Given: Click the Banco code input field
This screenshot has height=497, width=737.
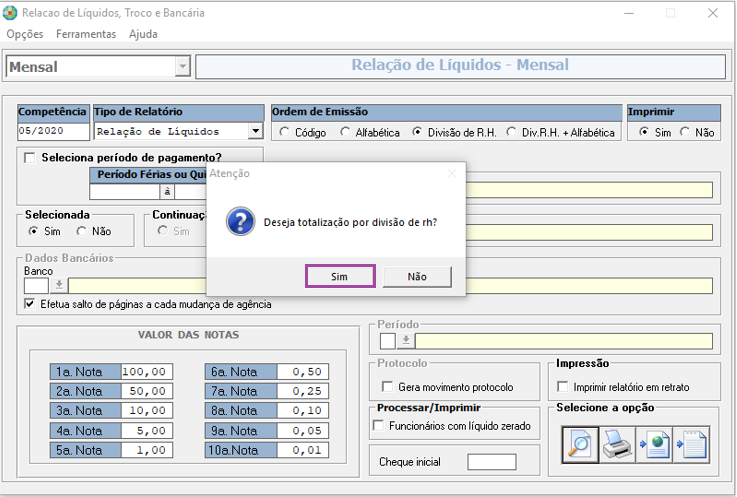Looking at the screenshot, I should [36, 285].
